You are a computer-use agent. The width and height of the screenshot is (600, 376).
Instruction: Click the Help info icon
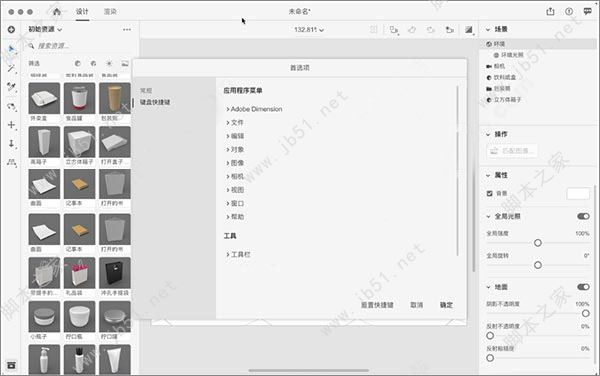click(569, 11)
